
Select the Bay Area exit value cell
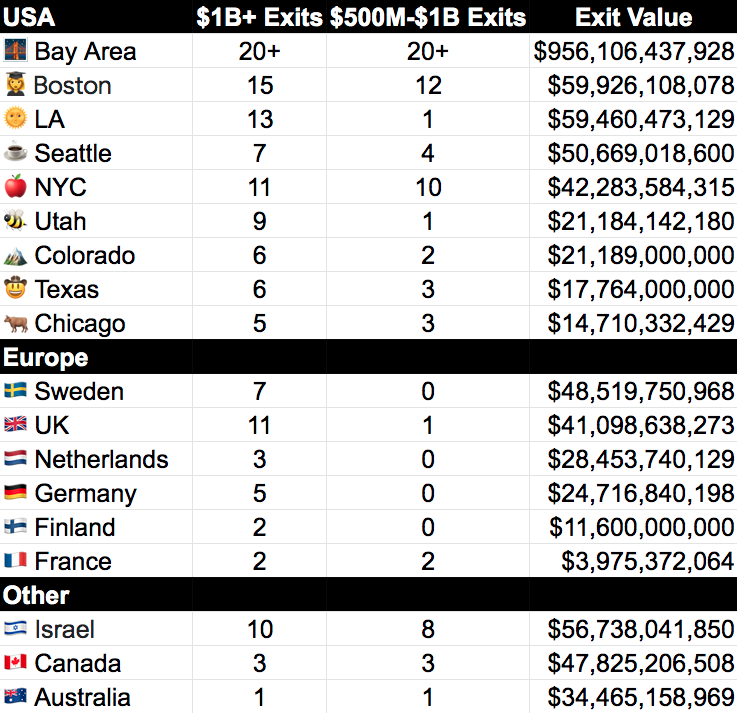pyautogui.click(x=633, y=51)
